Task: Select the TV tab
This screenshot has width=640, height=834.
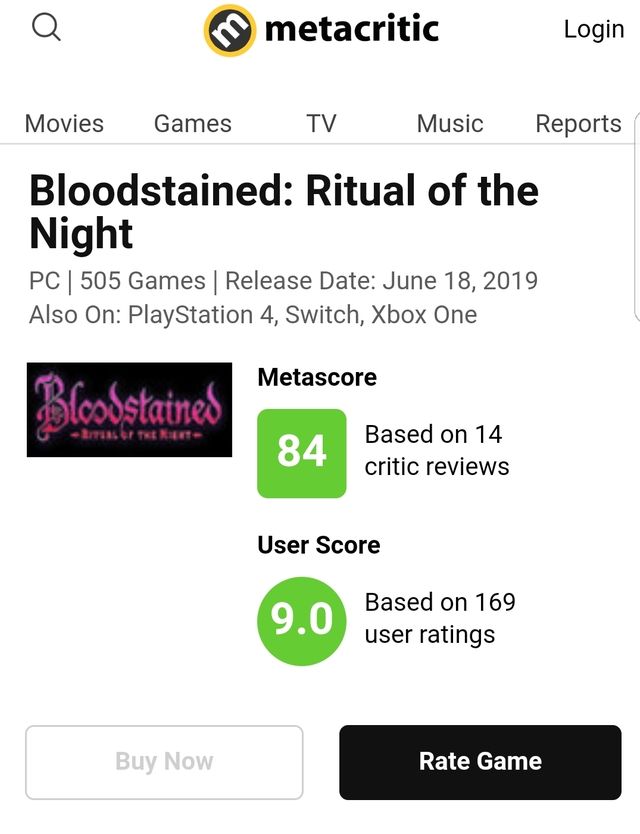Action: (x=321, y=123)
